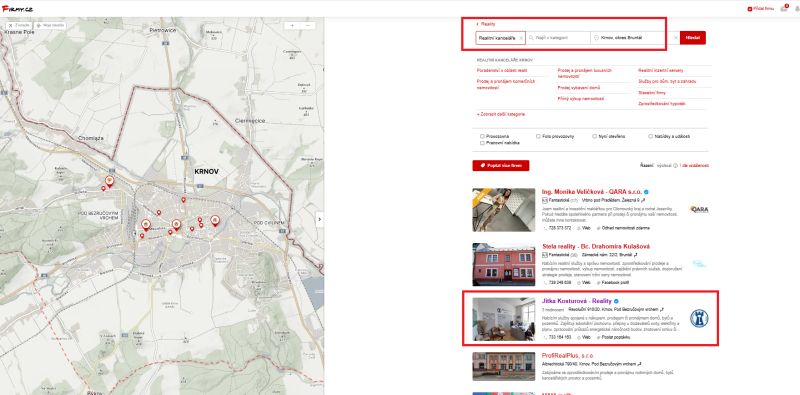Select the large map pin near Chomiąża

109,181
